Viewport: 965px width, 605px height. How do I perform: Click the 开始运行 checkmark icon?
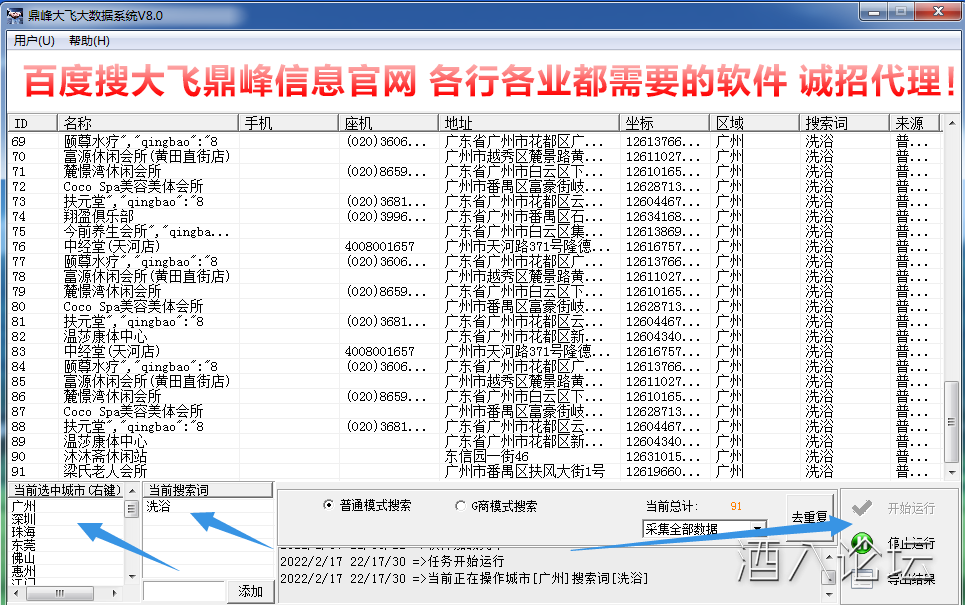point(862,507)
